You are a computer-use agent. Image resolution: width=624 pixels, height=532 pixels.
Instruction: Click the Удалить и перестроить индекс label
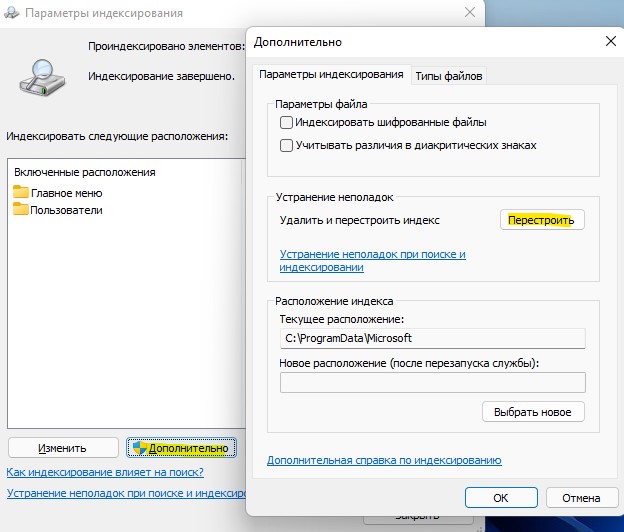click(x=359, y=220)
